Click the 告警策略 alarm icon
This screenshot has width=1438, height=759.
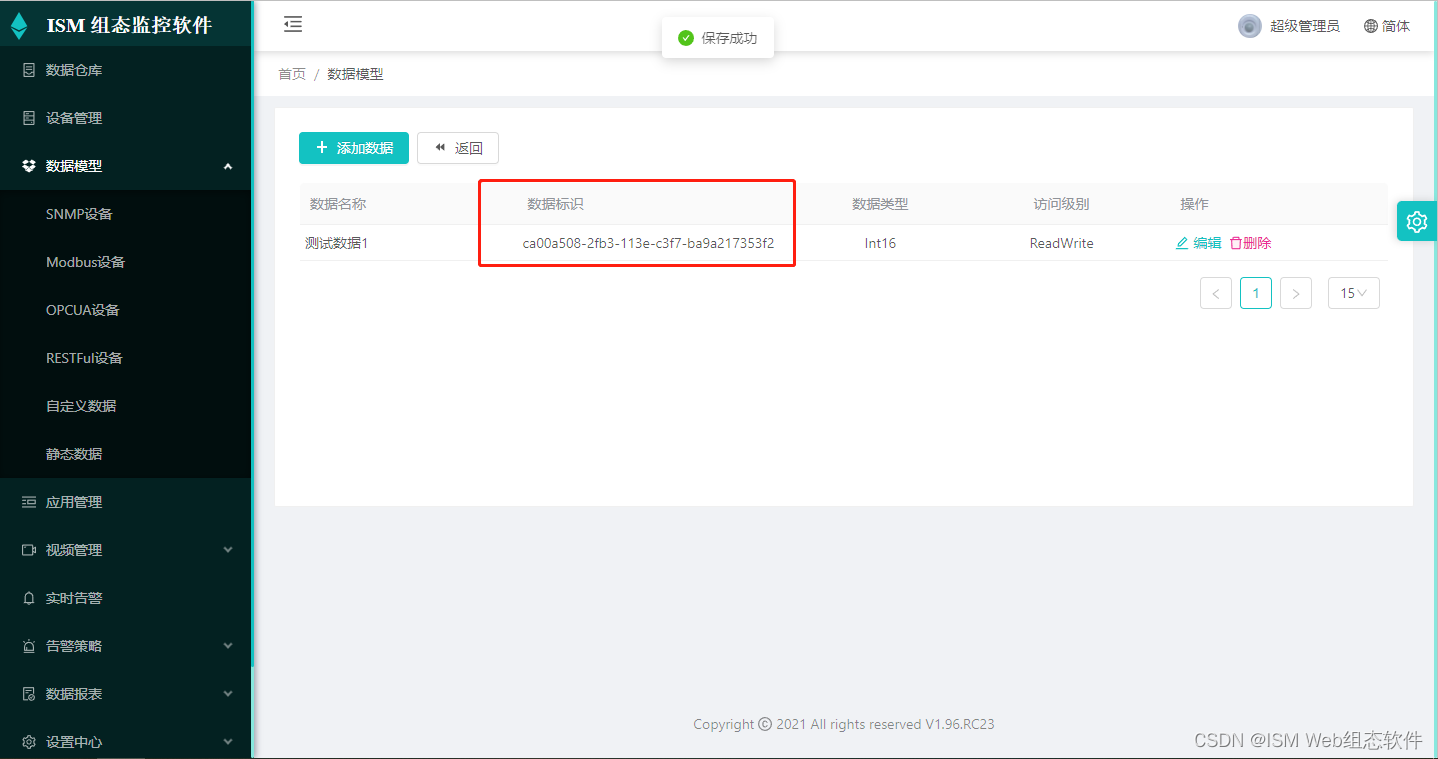[29, 646]
